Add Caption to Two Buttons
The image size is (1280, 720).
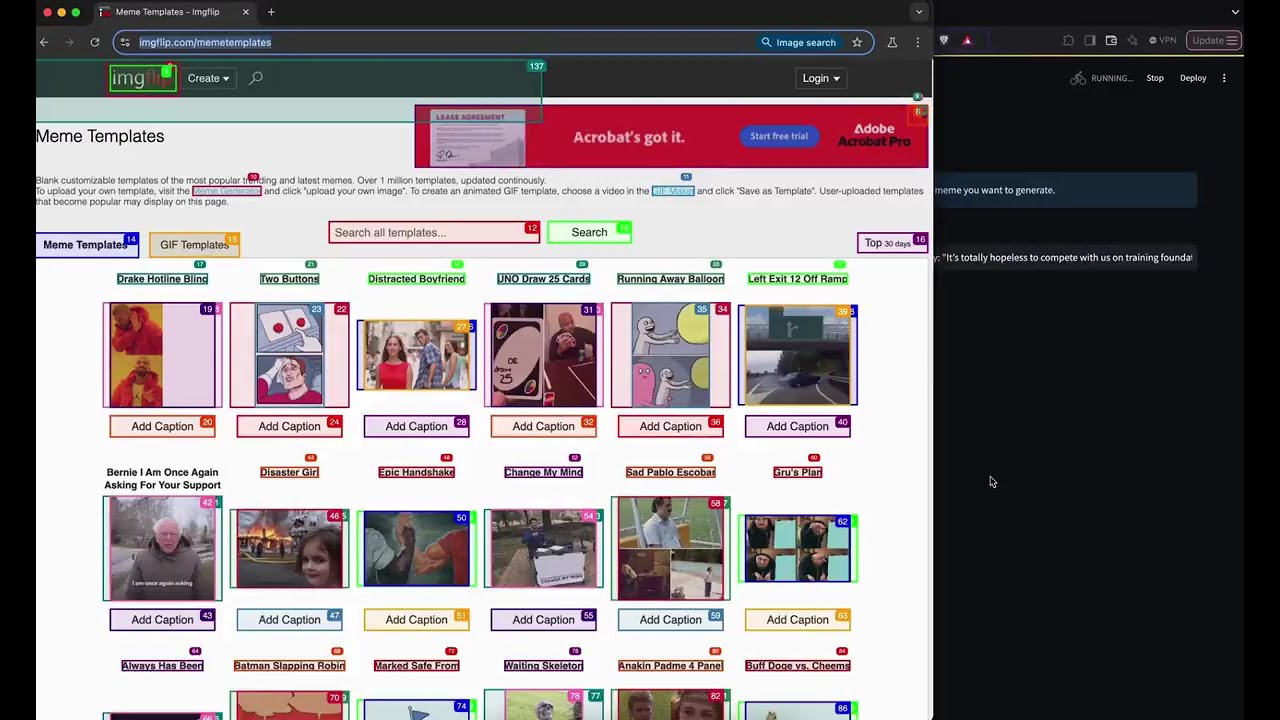[x=289, y=426]
